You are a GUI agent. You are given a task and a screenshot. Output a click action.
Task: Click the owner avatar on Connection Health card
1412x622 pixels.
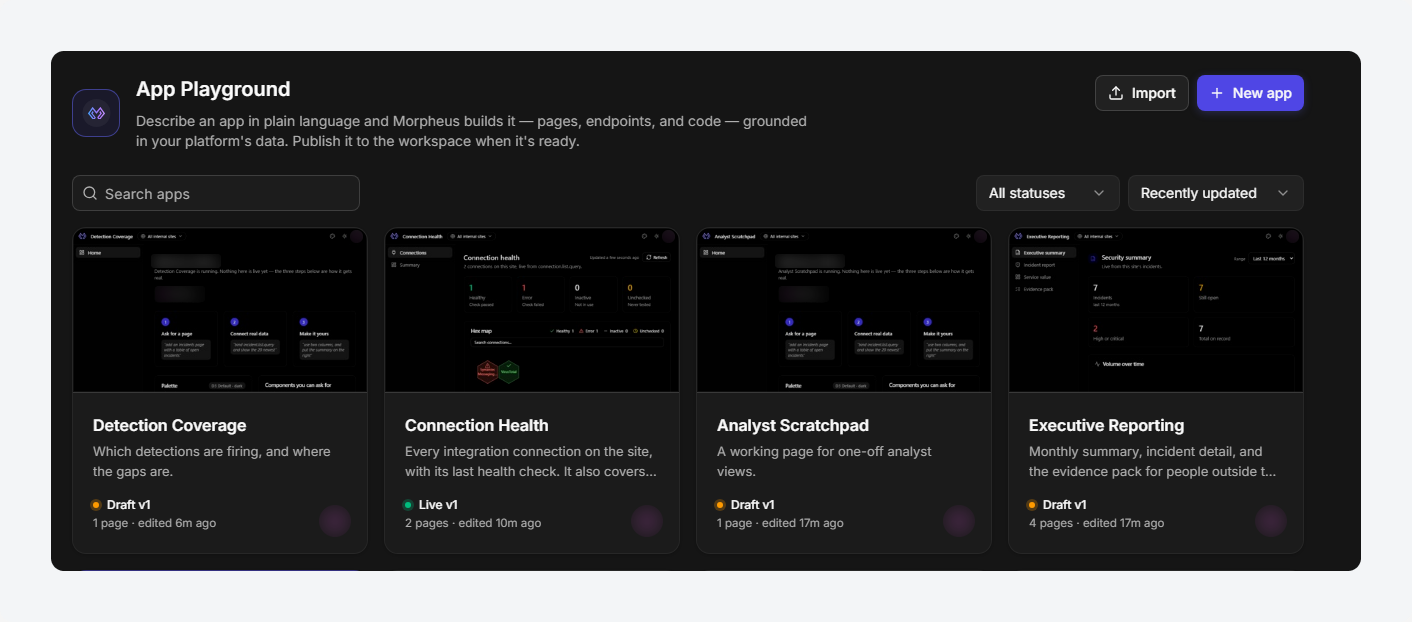[647, 521]
